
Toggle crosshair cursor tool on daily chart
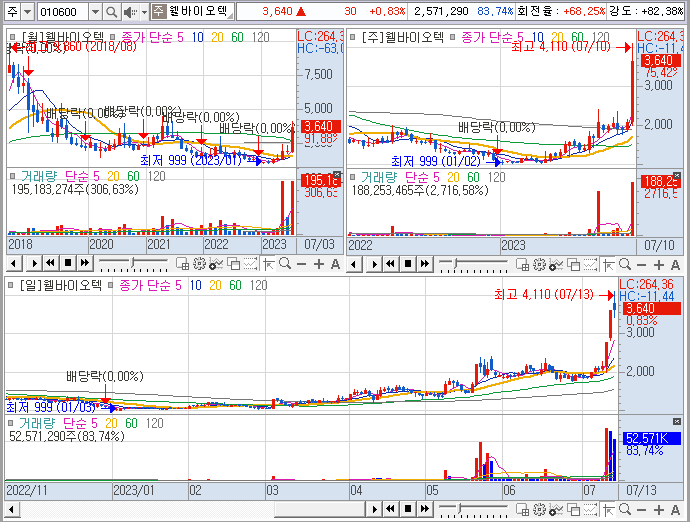click(609, 509)
